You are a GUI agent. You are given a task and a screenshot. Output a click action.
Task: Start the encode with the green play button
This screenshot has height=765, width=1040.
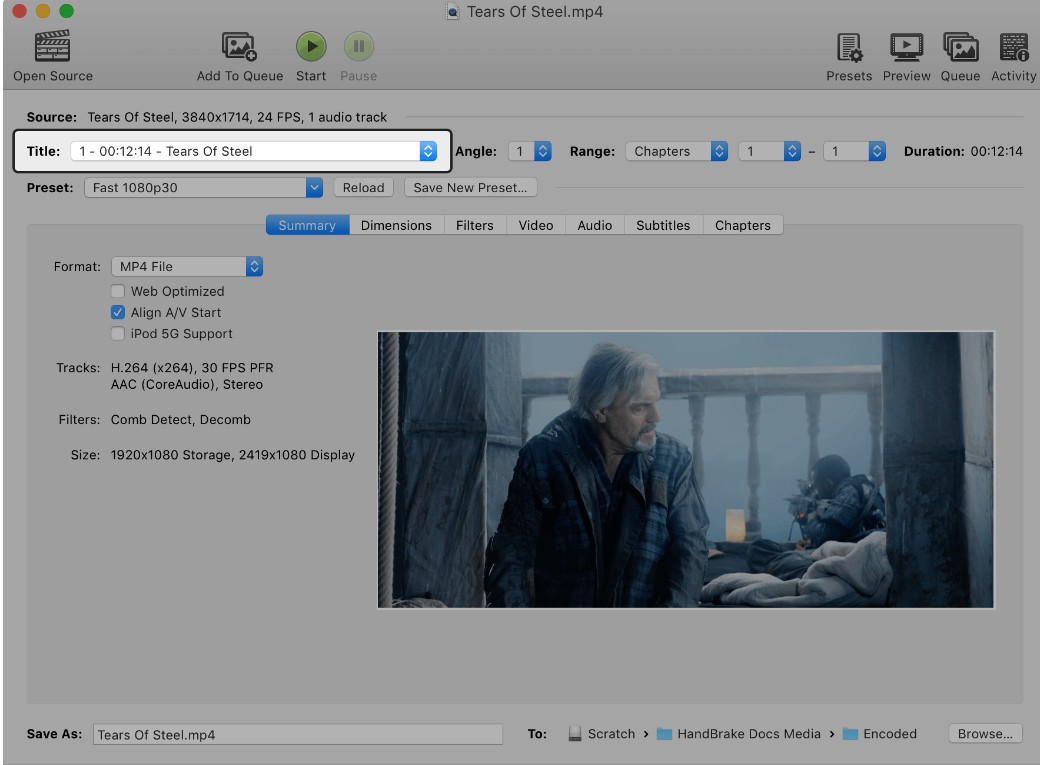click(311, 46)
